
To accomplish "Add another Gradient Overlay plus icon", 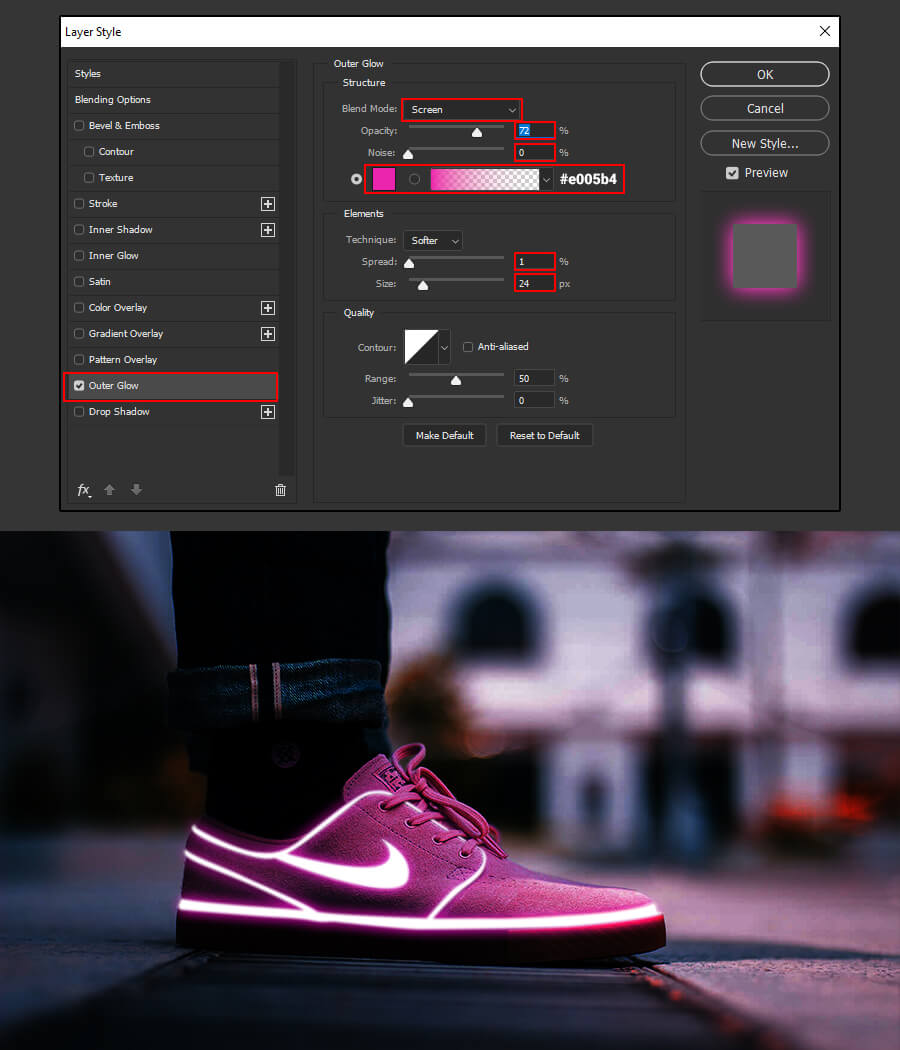I will tap(268, 334).
